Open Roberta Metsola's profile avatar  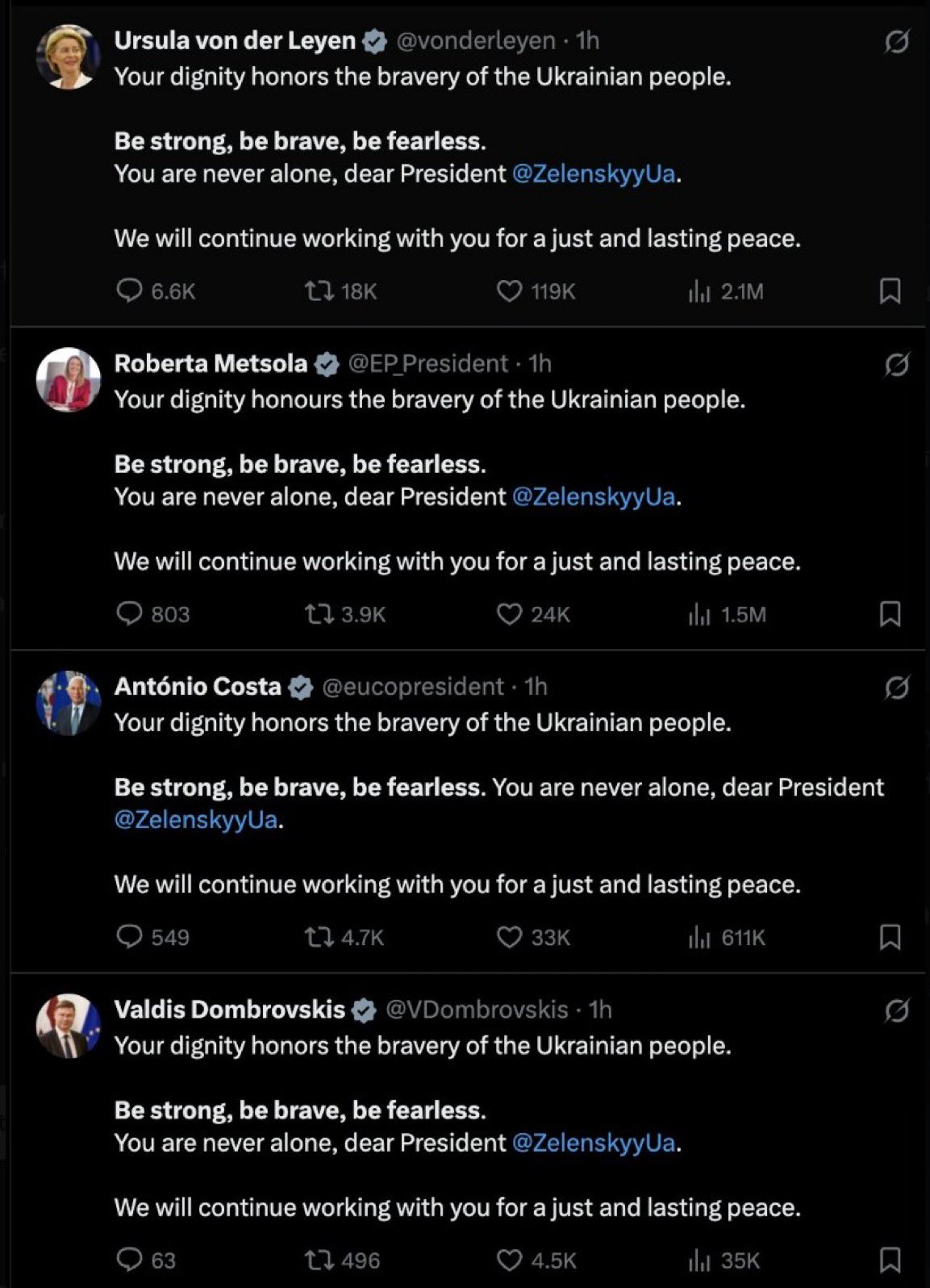point(69,379)
